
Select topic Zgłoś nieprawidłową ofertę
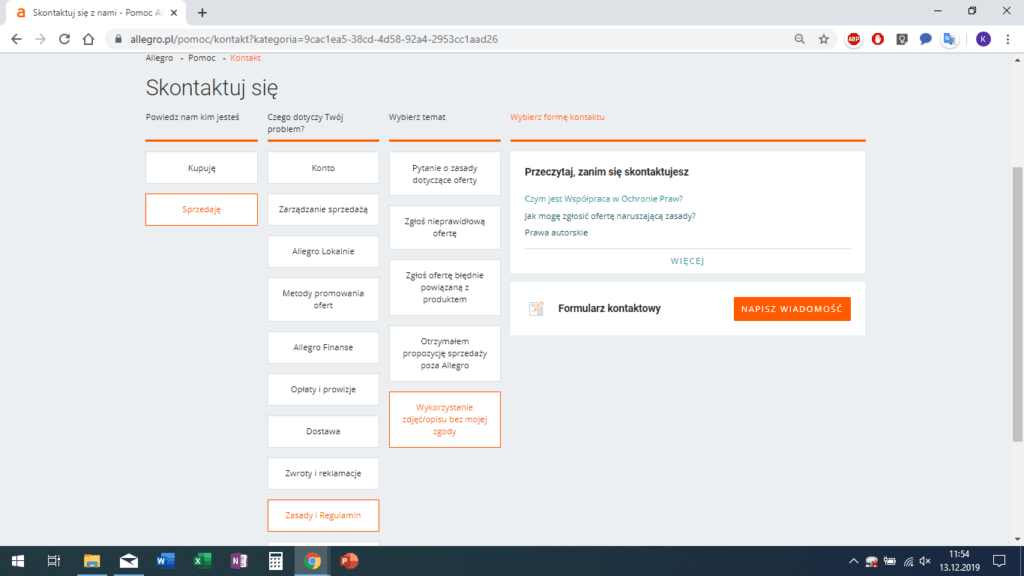point(444,227)
